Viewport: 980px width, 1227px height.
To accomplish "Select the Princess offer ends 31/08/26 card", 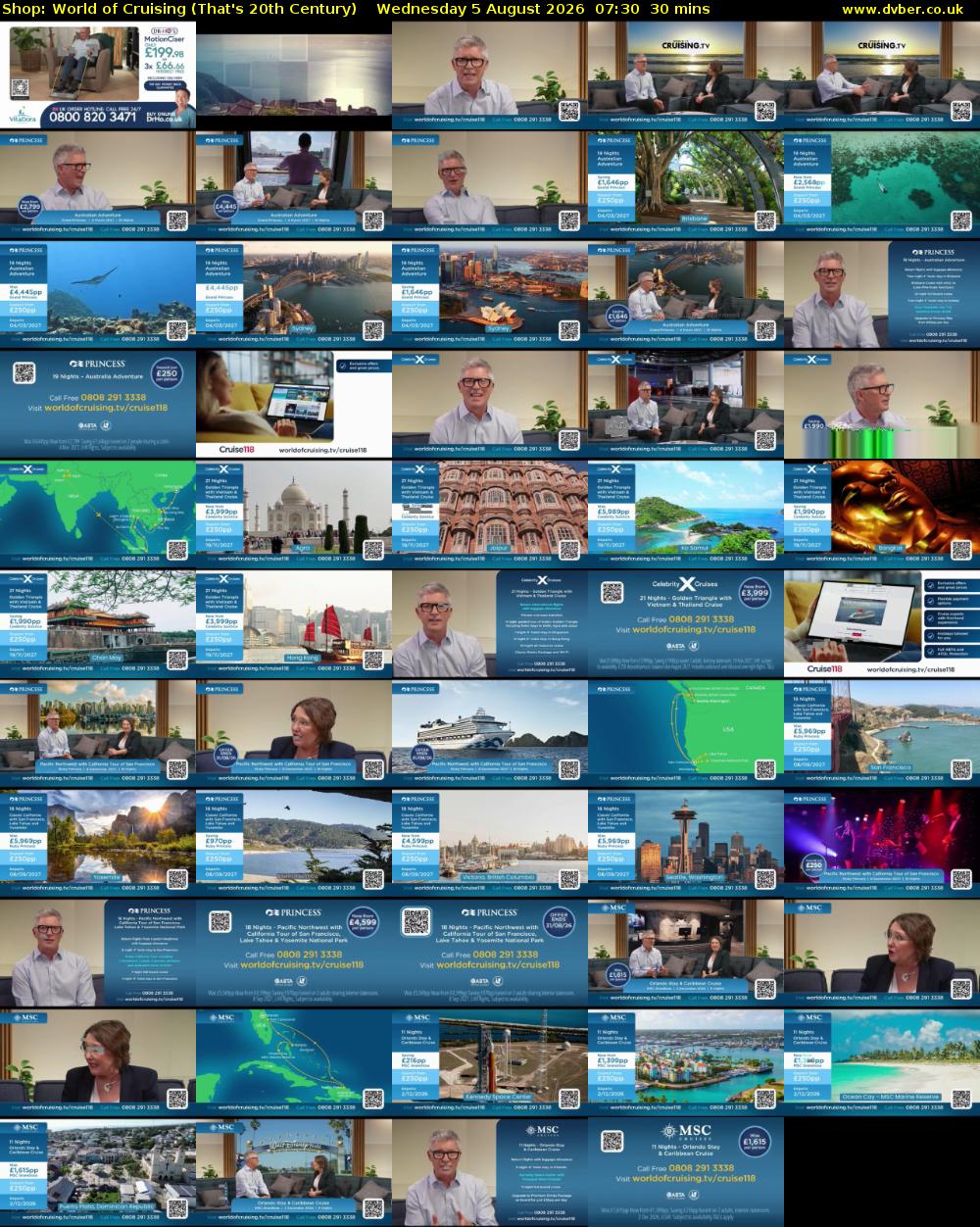I will click(x=490, y=954).
